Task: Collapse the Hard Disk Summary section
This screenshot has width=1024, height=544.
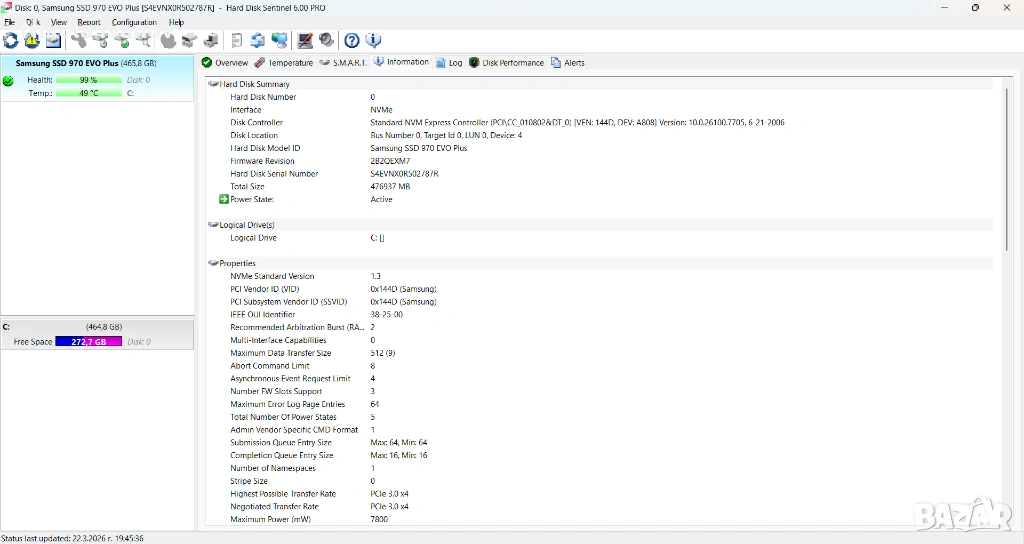Action: tap(213, 84)
